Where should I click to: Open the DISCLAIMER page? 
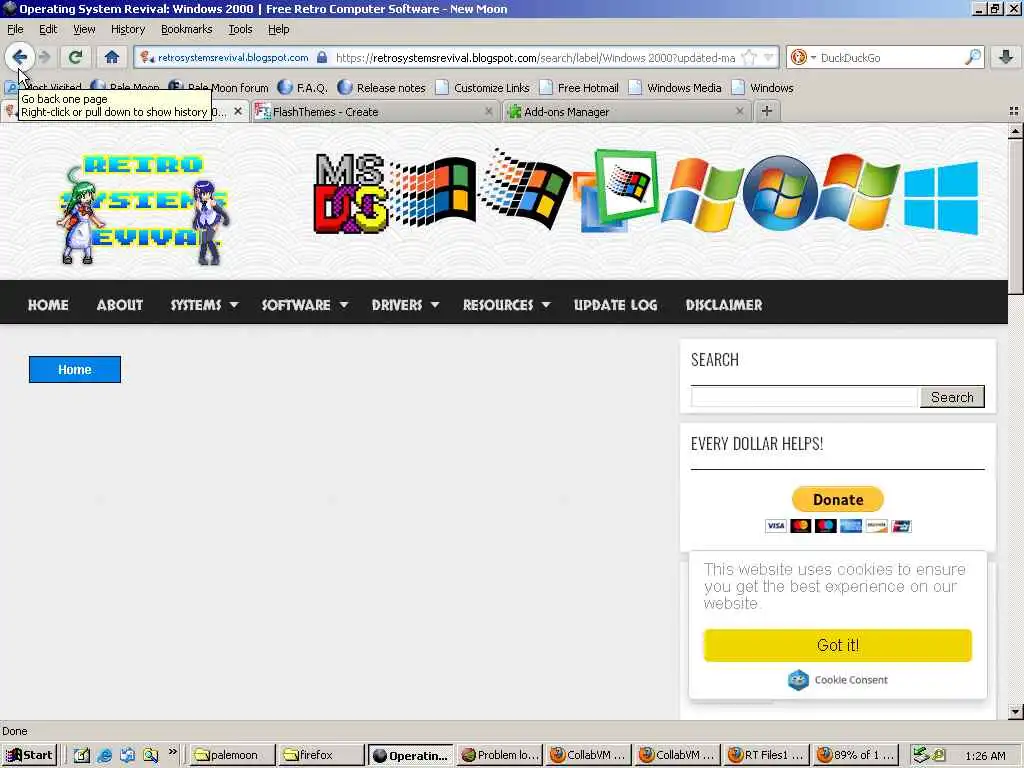pyautogui.click(x=724, y=305)
